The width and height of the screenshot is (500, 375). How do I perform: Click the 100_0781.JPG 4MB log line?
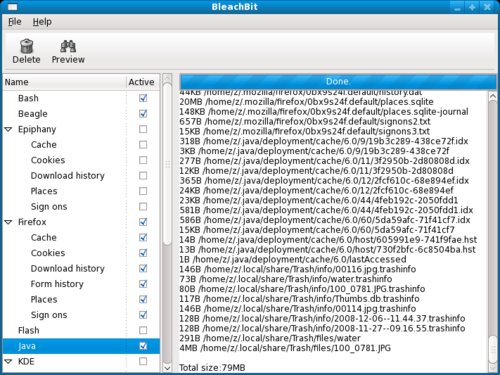[x=285, y=348]
